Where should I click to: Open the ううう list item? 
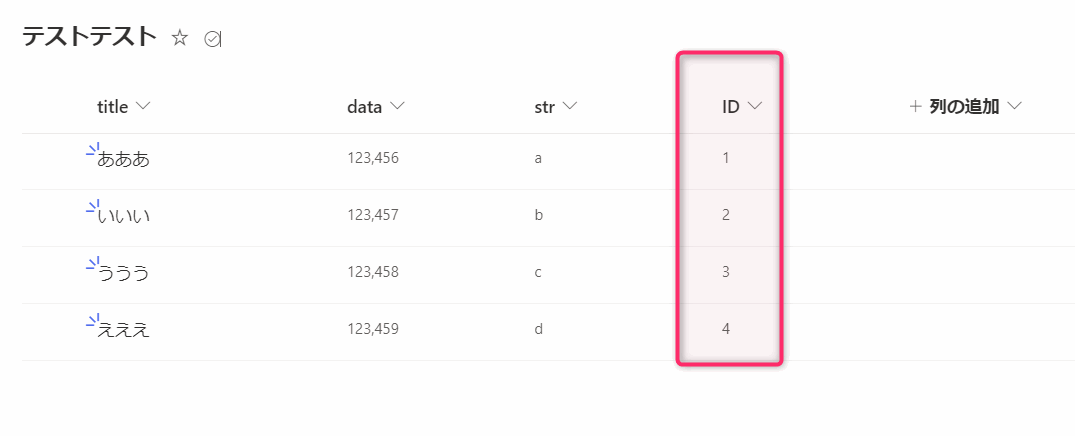[124, 272]
